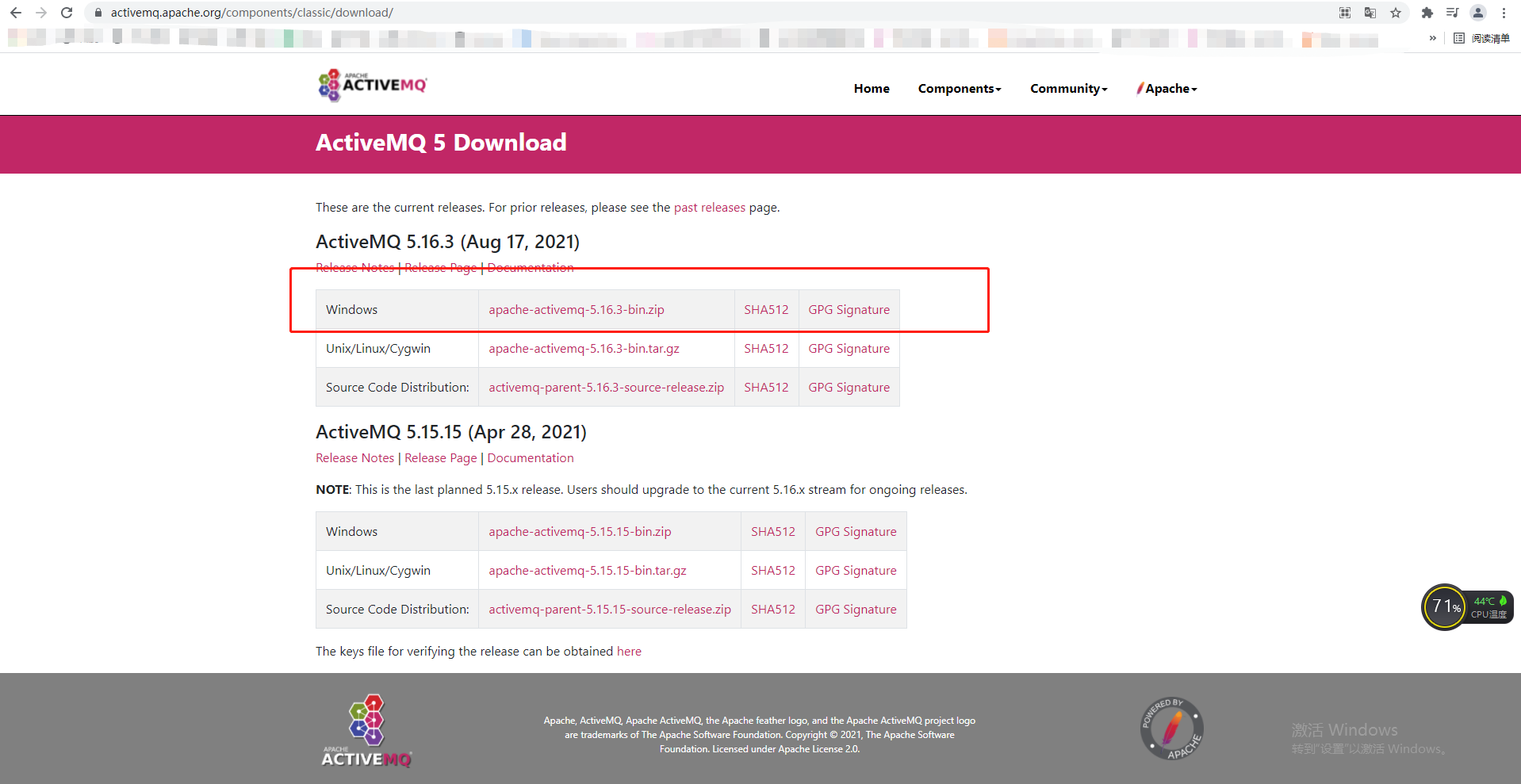Open 5.15.15 Documentation link

coord(531,458)
